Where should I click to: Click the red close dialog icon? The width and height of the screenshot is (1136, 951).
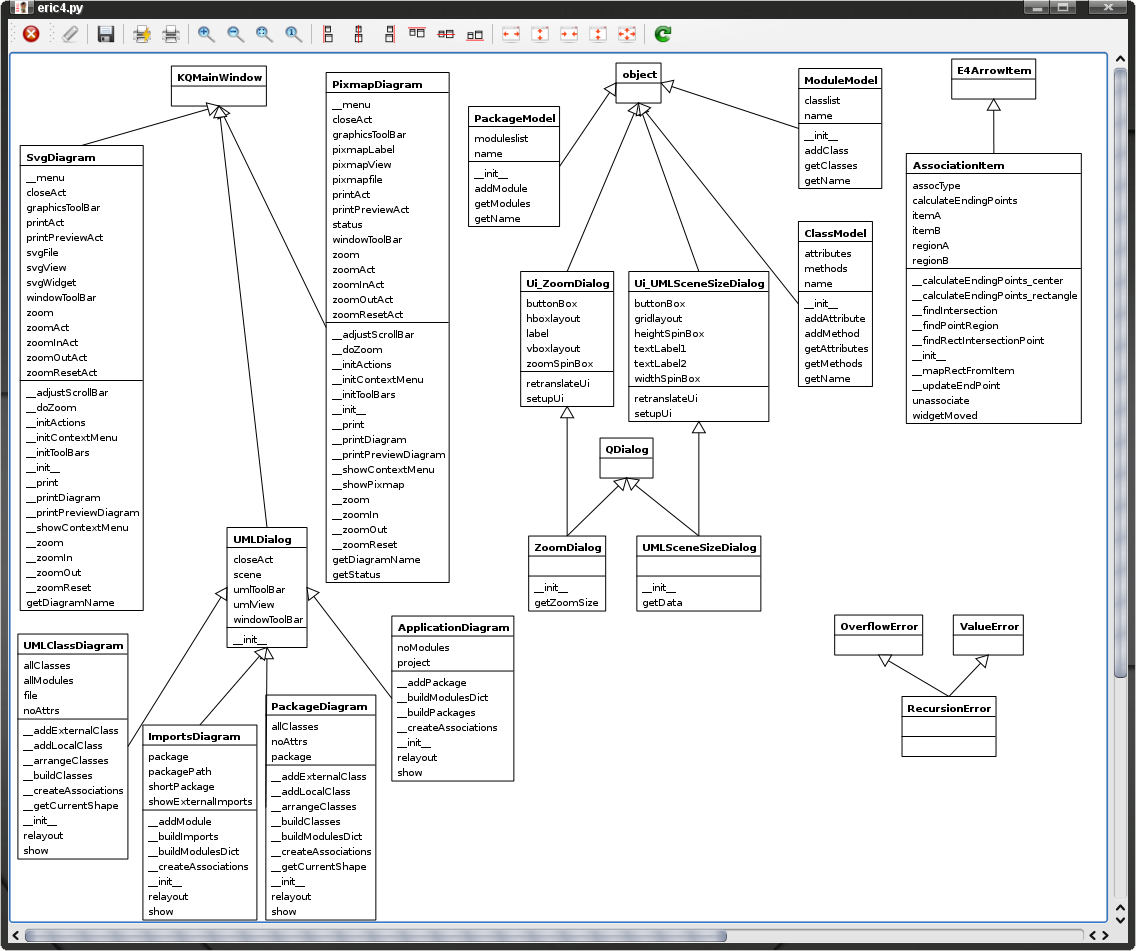coord(31,34)
